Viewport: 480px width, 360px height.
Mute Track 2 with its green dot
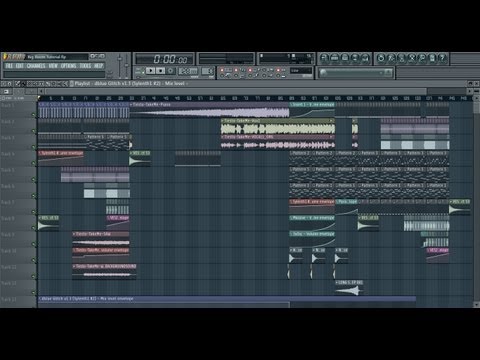point(33,131)
